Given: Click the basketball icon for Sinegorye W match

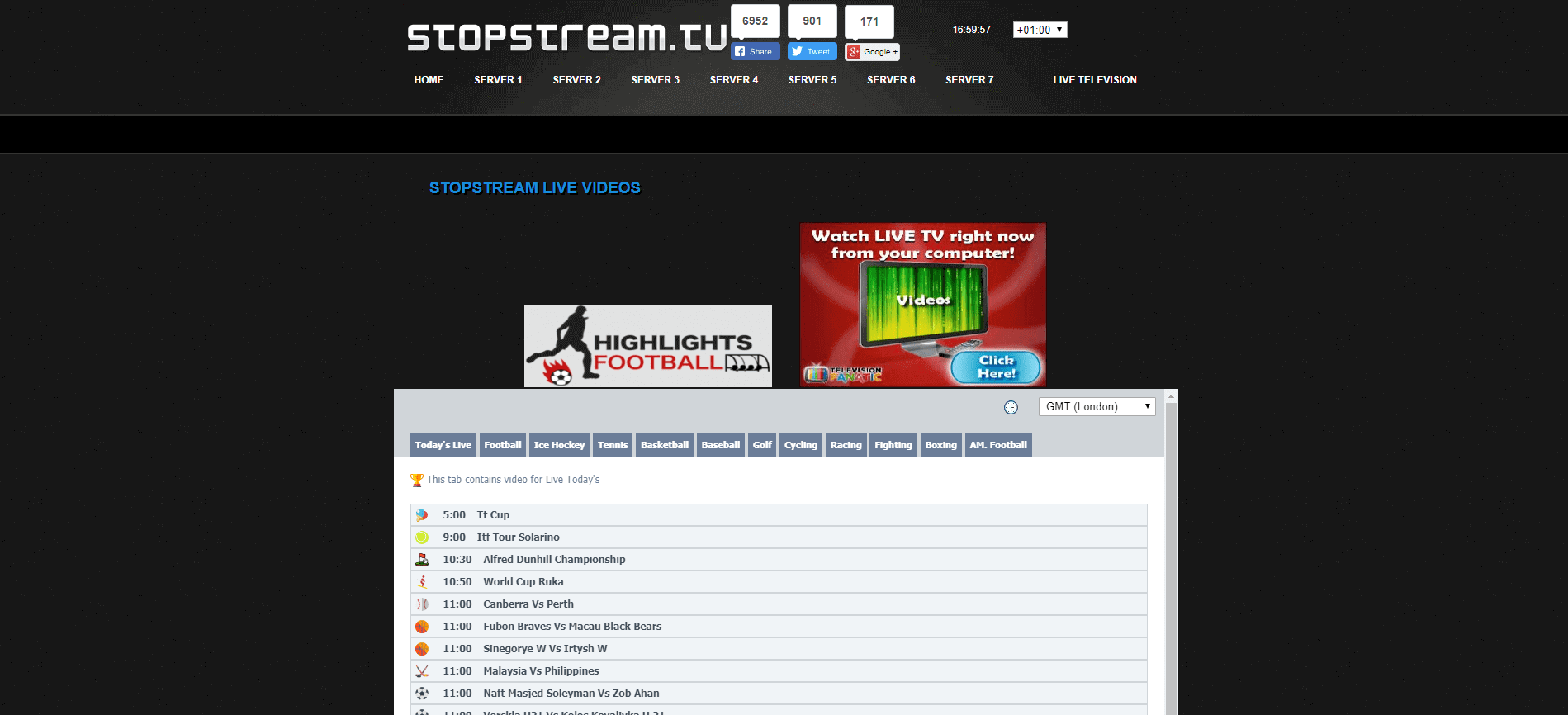Looking at the screenshot, I should coord(422,648).
